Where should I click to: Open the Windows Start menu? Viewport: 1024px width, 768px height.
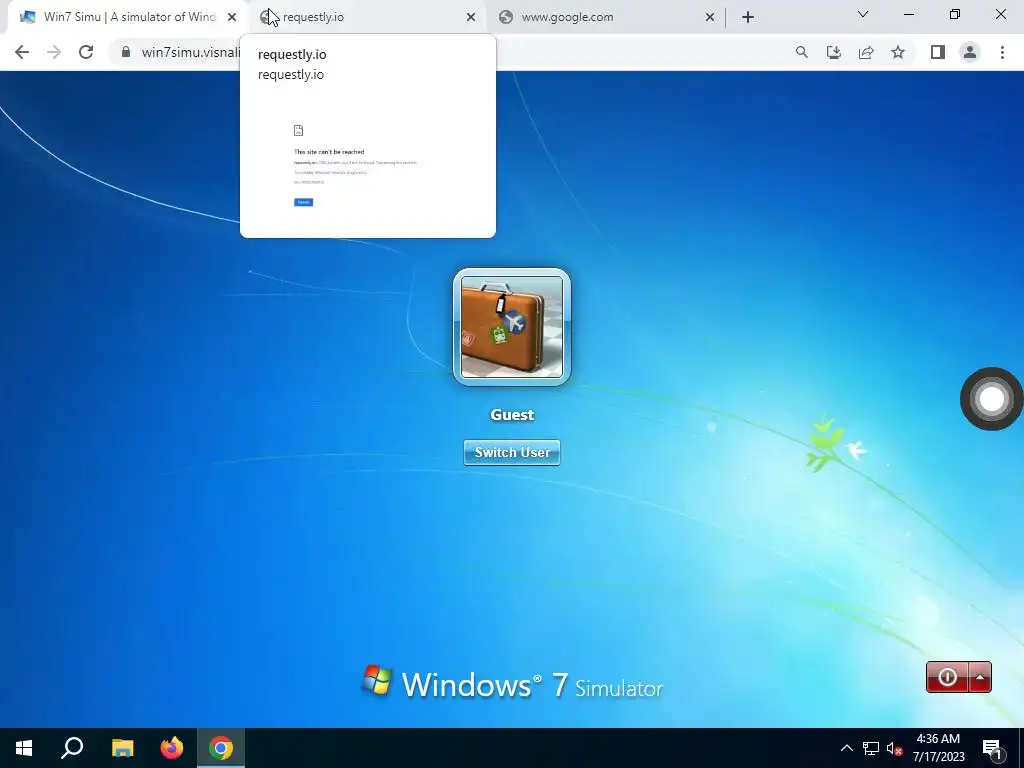pos(24,748)
